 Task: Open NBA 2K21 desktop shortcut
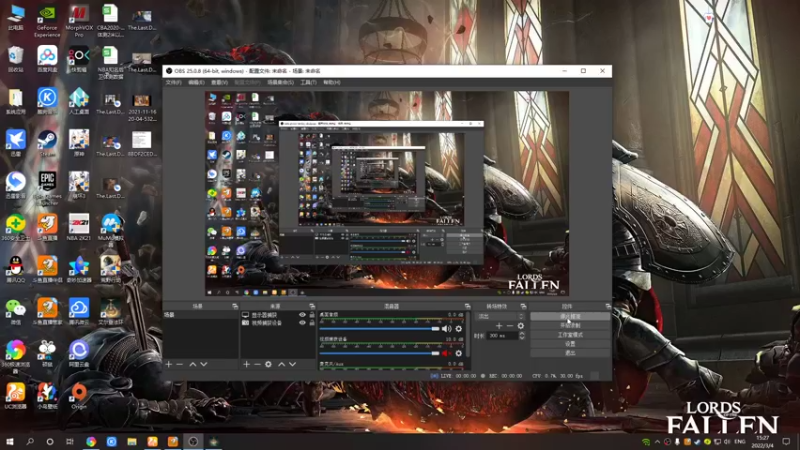(x=79, y=227)
